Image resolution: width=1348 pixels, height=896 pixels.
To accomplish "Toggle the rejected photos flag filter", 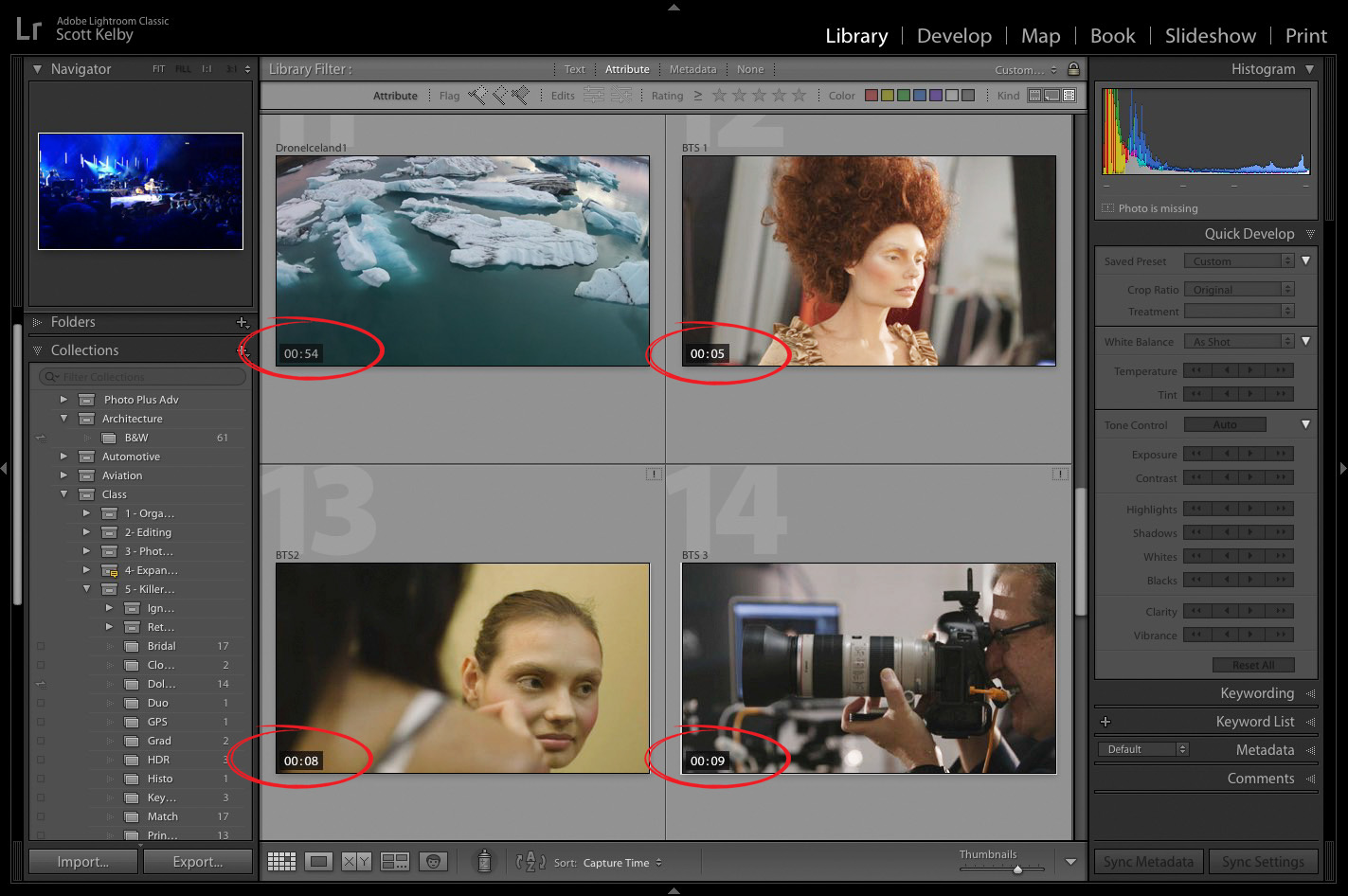I will pos(518,95).
